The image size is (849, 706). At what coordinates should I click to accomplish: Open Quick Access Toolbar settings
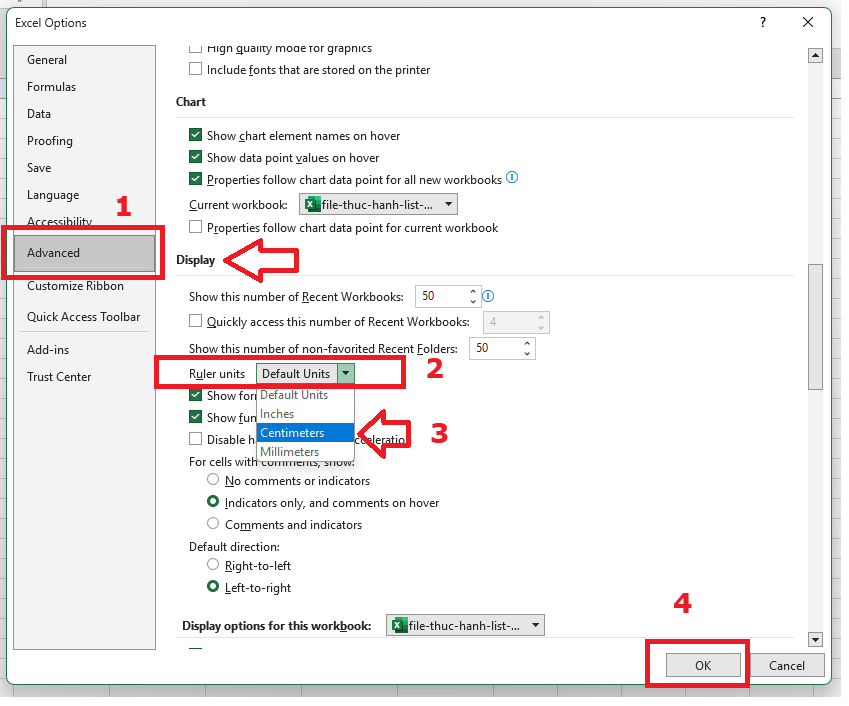point(83,318)
